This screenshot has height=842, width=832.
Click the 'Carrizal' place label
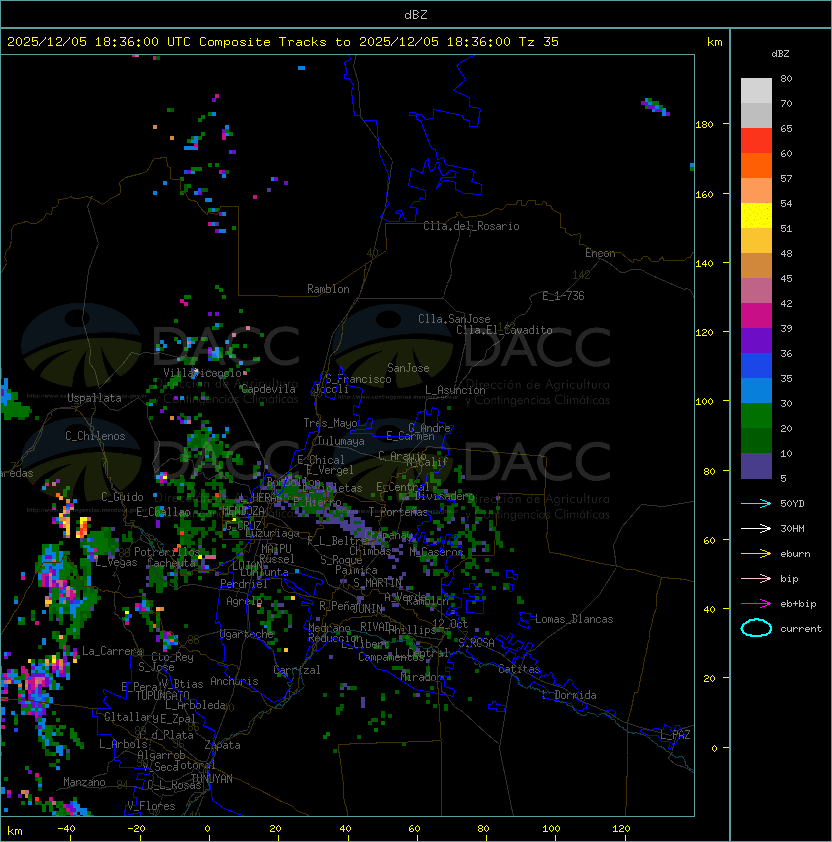click(x=297, y=670)
